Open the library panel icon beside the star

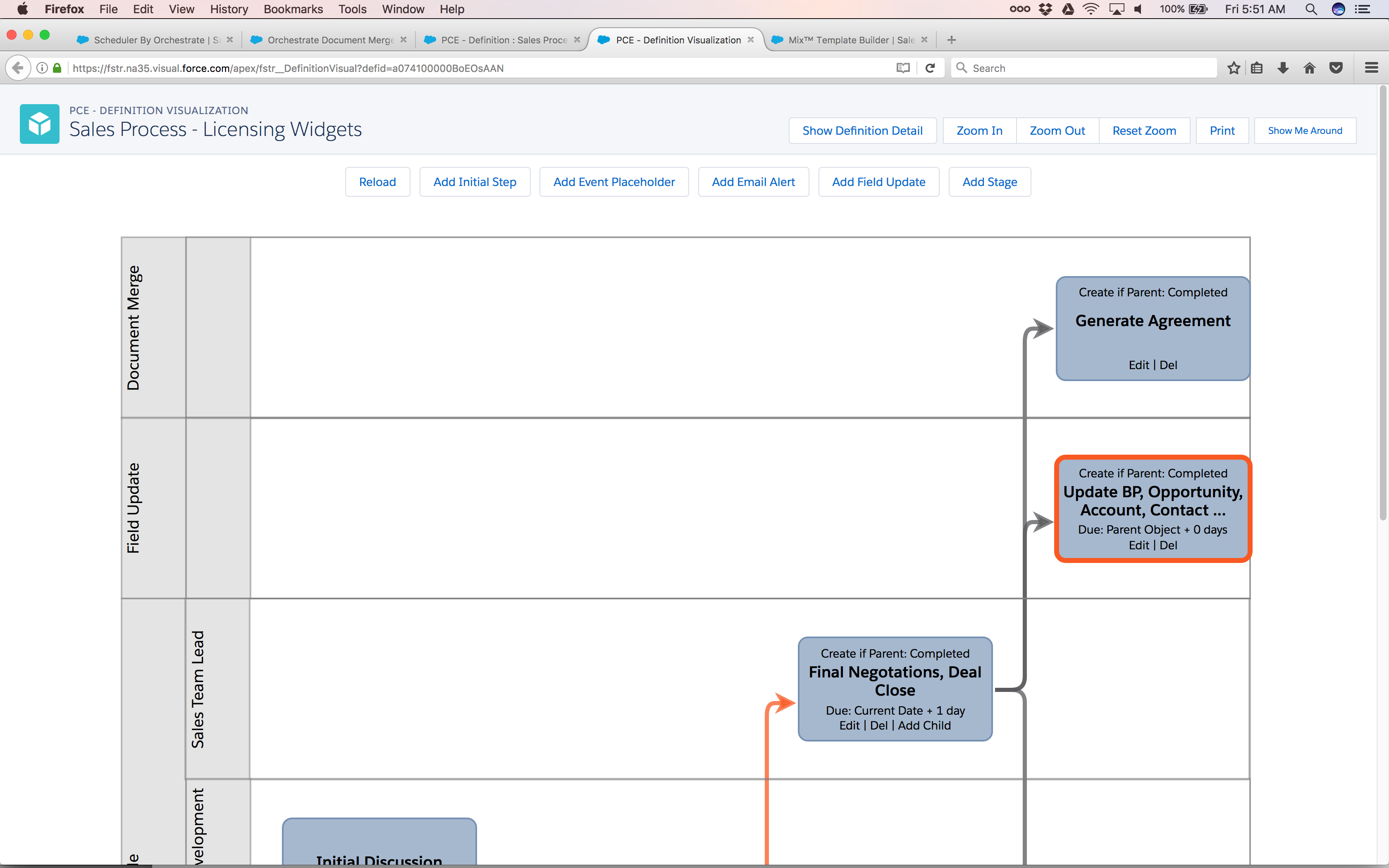pyautogui.click(x=1257, y=68)
